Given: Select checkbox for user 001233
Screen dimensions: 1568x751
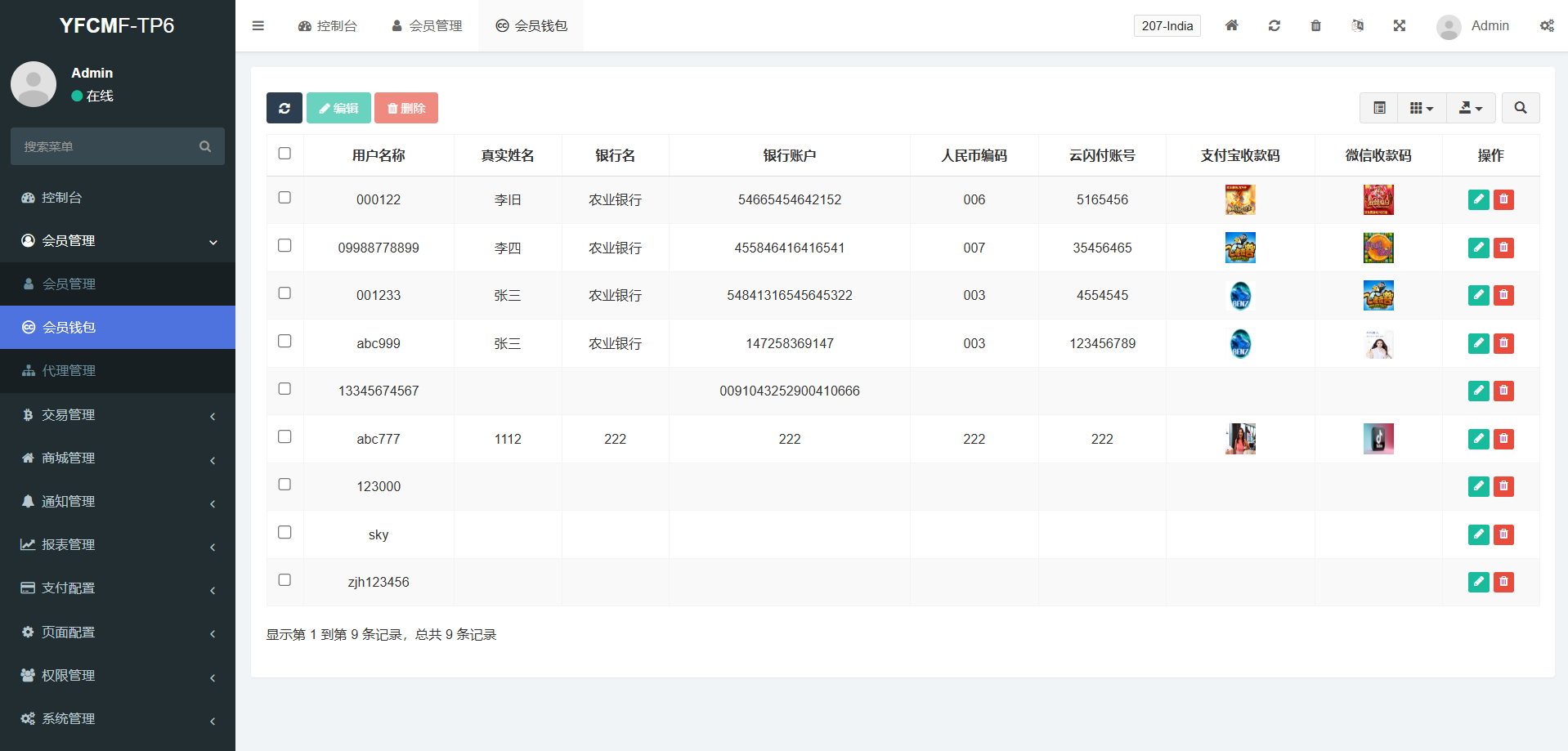Looking at the screenshot, I should (x=284, y=293).
